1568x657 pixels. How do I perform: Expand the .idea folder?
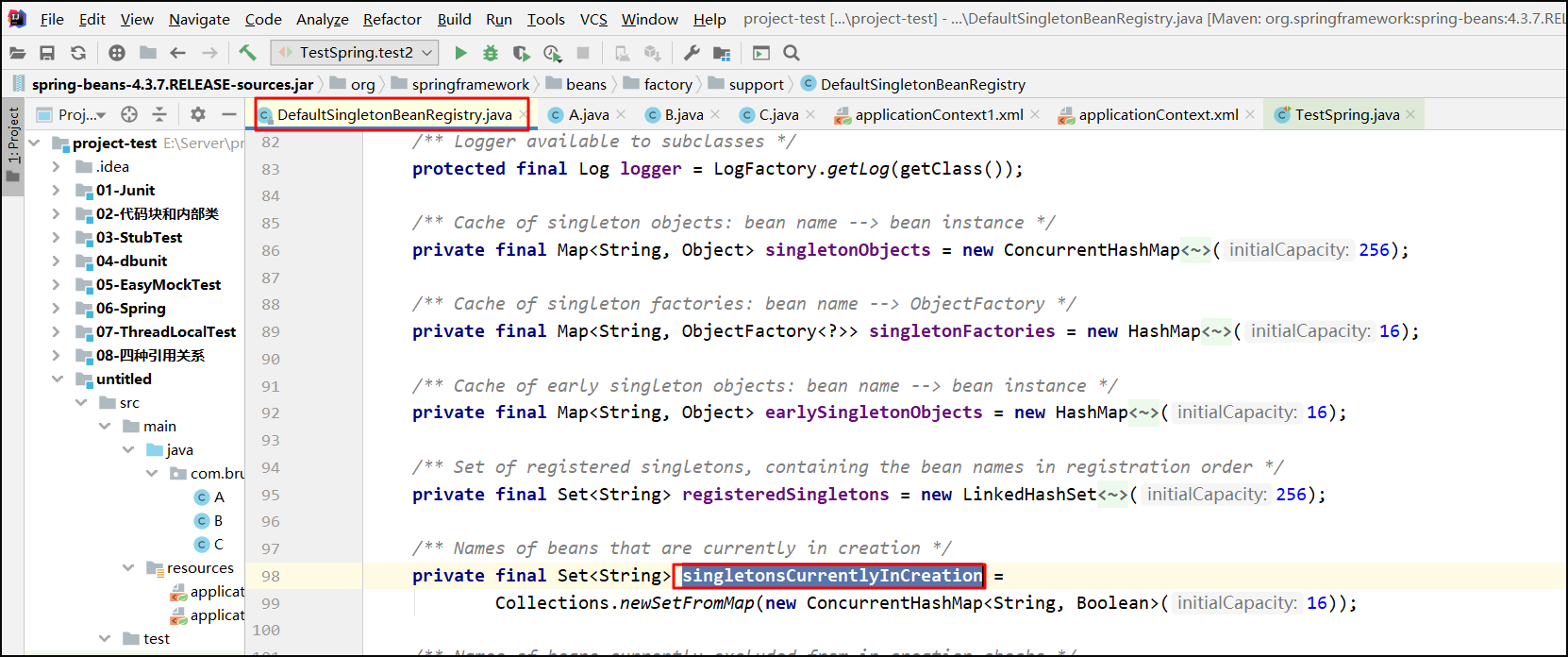pos(56,166)
